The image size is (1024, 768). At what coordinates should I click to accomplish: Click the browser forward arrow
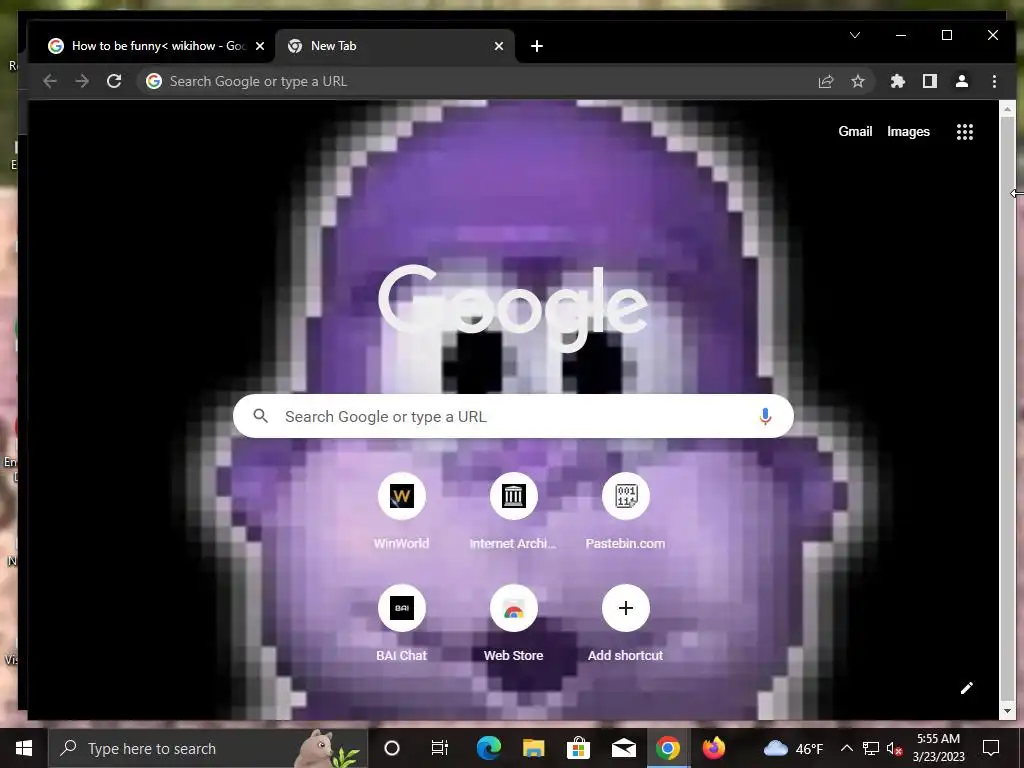[x=82, y=81]
